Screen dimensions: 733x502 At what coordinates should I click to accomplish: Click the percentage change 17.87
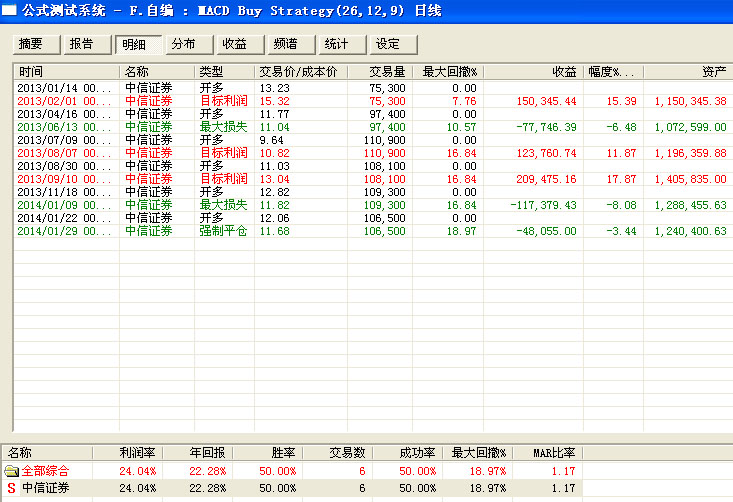tap(621, 179)
